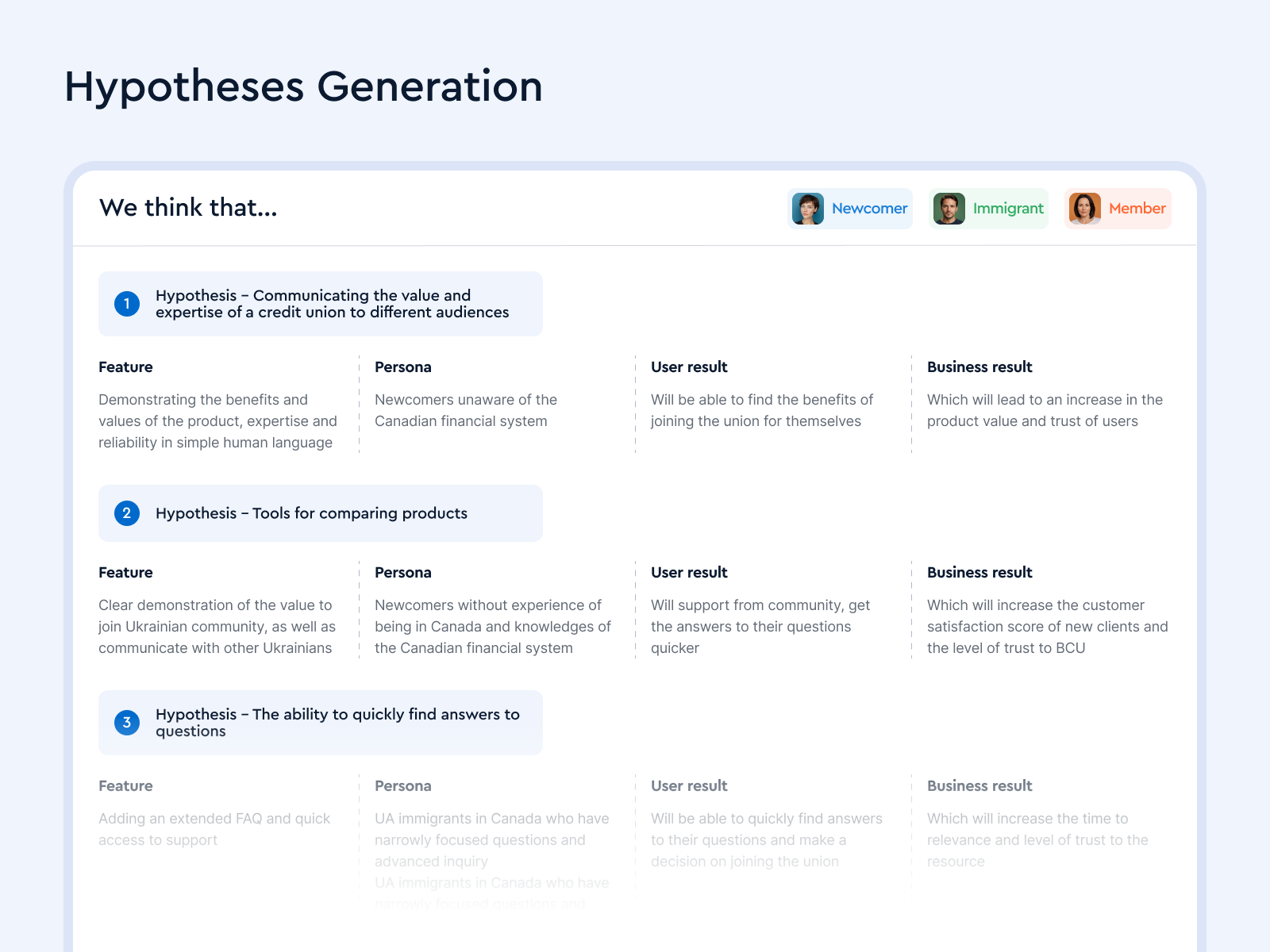Image resolution: width=1270 pixels, height=952 pixels.
Task: Click the Member persona avatar
Action: [1085, 209]
